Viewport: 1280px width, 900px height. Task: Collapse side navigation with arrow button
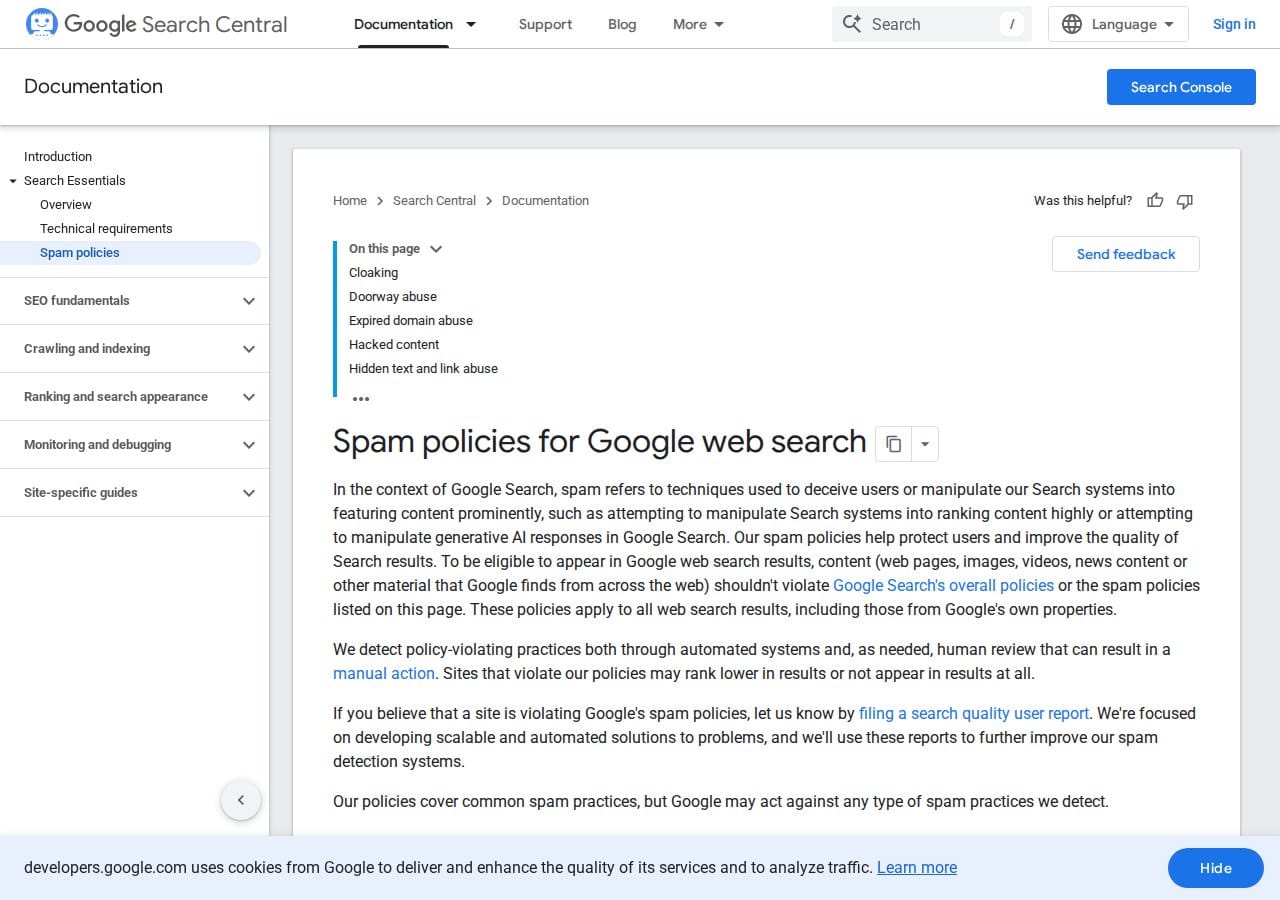click(241, 800)
